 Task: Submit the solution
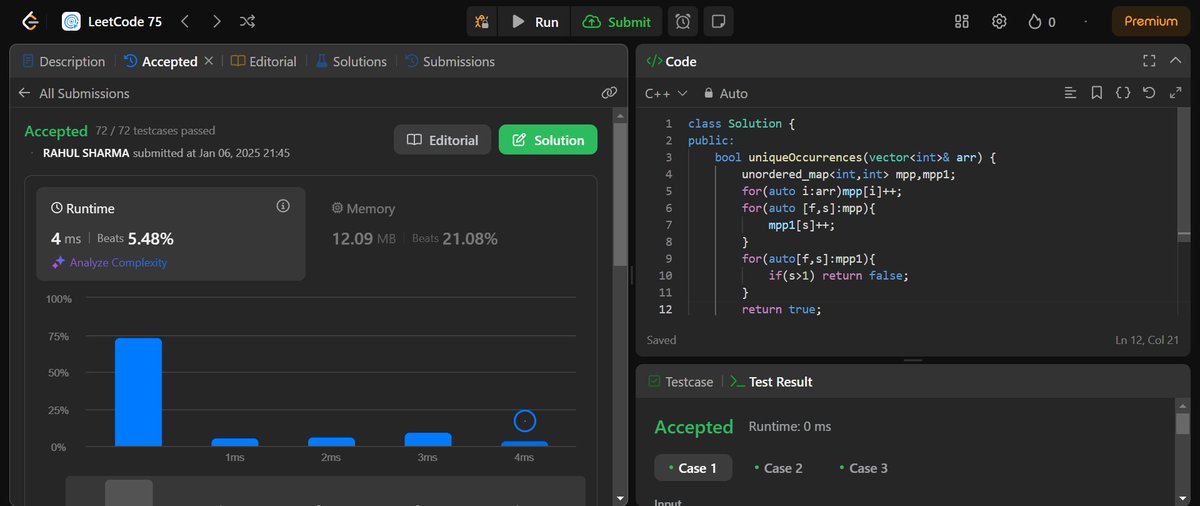coord(617,21)
